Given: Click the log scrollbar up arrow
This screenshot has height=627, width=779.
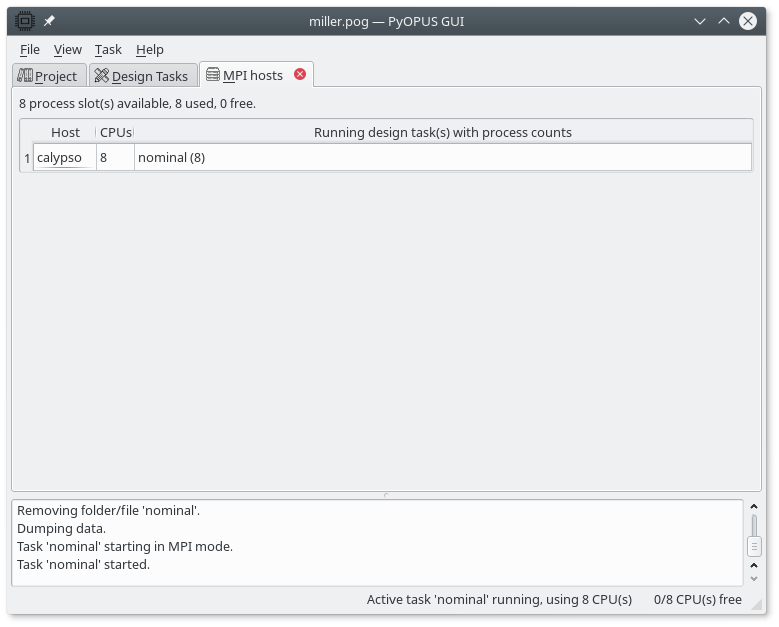Looking at the screenshot, I should pos(754,508).
